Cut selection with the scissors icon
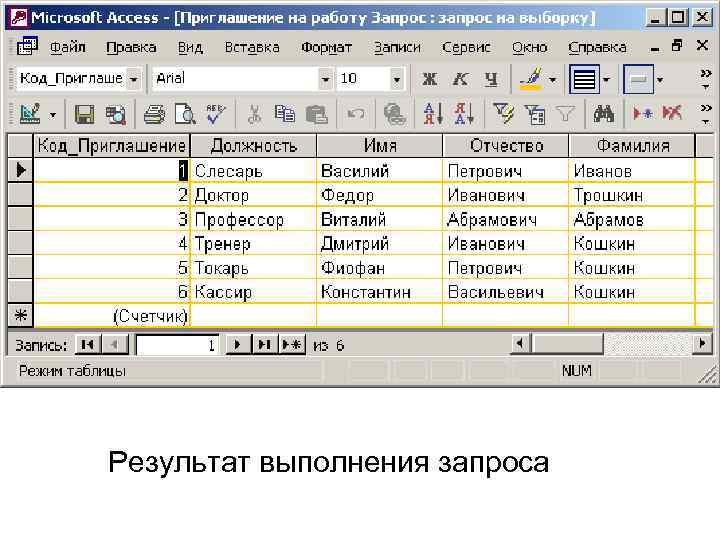This screenshot has width=720, height=540. coord(254,114)
